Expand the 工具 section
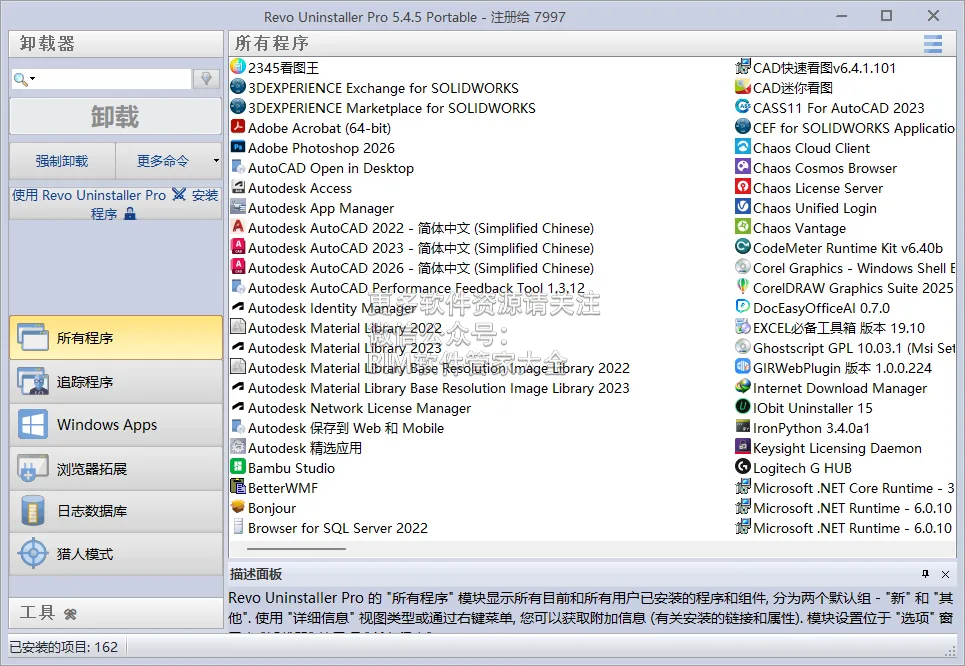Image resolution: width=965 pixels, height=666 pixels. (116, 613)
